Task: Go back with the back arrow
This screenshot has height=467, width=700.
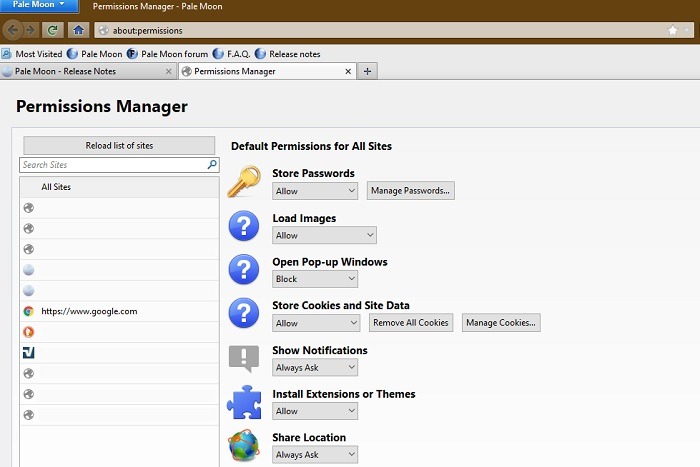Action: [x=12, y=30]
